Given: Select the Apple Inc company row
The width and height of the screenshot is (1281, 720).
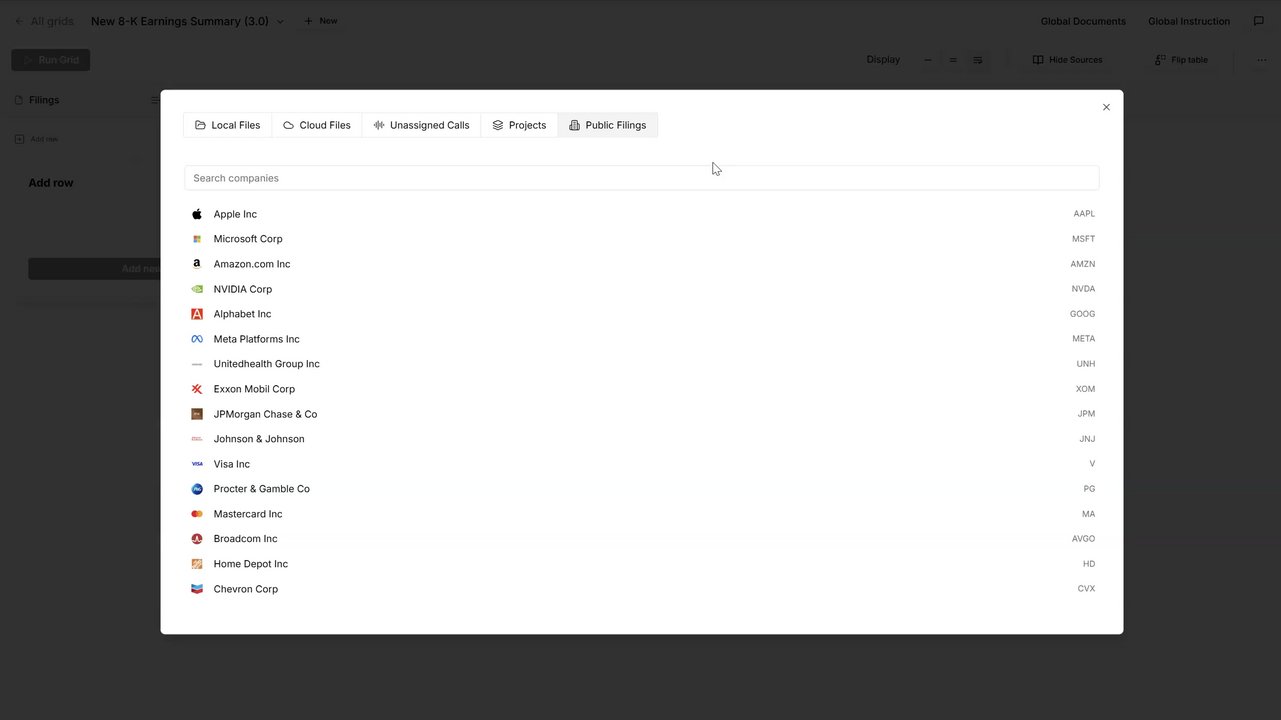Looking at the screenshot, I should [642, 214].
